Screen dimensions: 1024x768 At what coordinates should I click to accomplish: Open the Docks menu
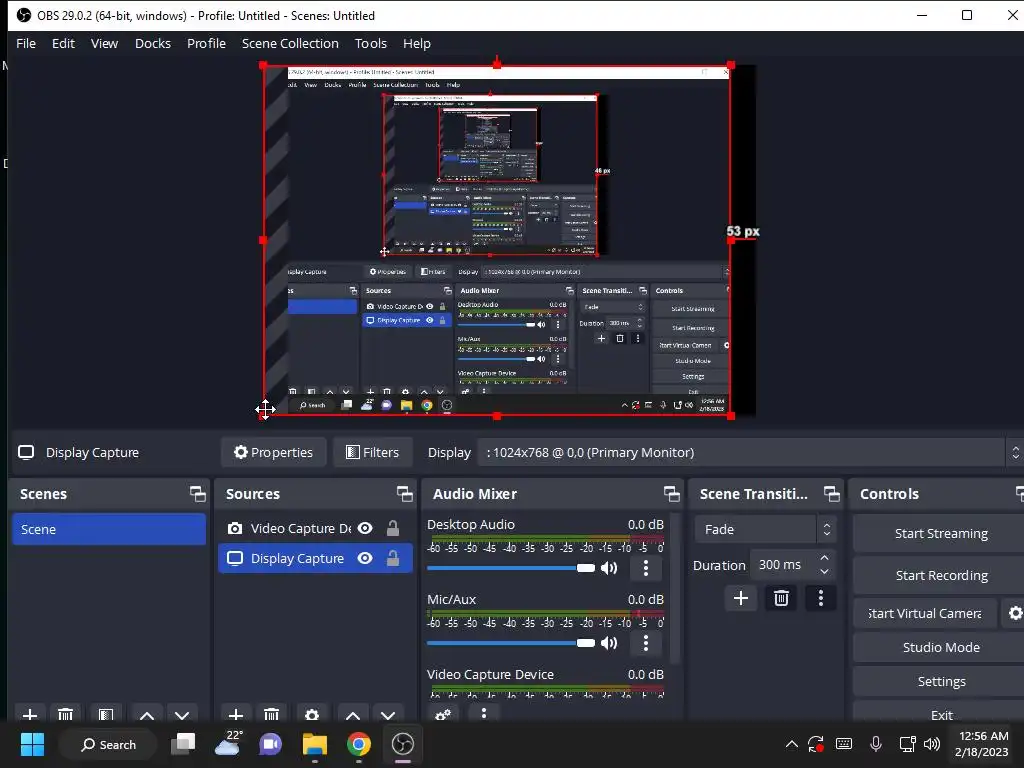153,43
